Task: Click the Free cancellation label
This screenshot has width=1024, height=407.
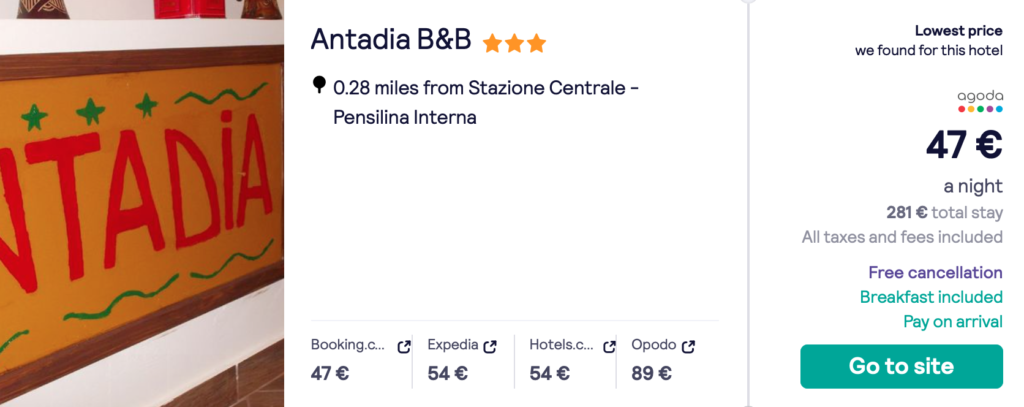Action: pos(935,272)
